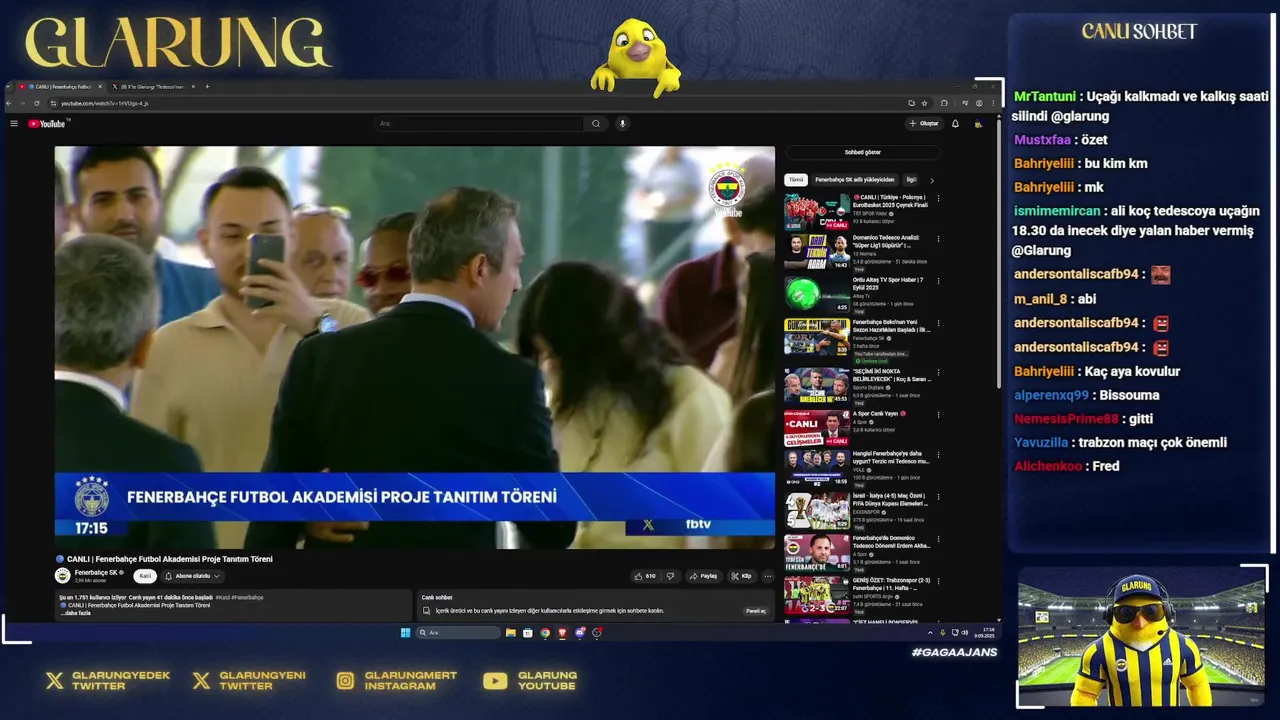Viewport: 1280px width, 720px height.
Task: Switch to the X'te Glarung browser tab
Action: (152, 87)
